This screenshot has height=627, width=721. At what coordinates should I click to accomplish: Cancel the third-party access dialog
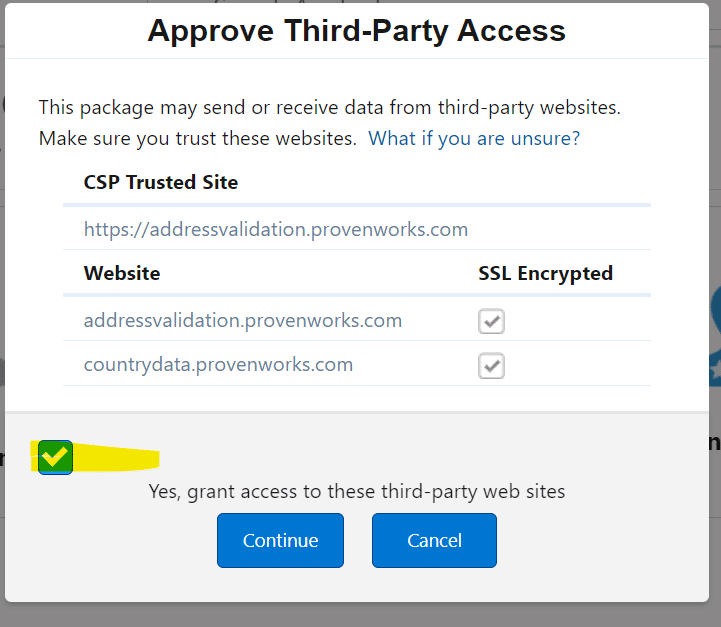434,540
